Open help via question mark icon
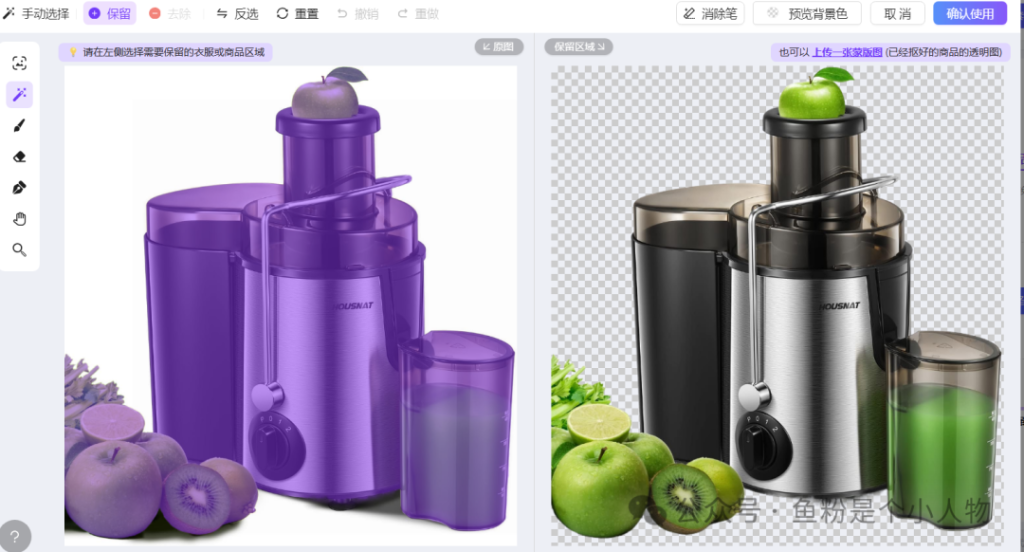Screen dimensions: 1024x552 pos(14,535)
